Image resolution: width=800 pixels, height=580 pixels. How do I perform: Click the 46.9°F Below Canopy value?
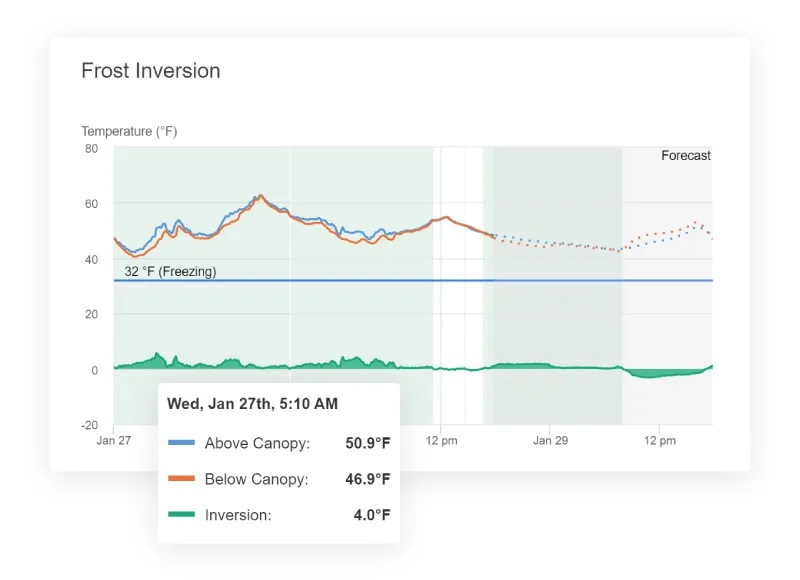pyautogui.click(x=367, y=479)
